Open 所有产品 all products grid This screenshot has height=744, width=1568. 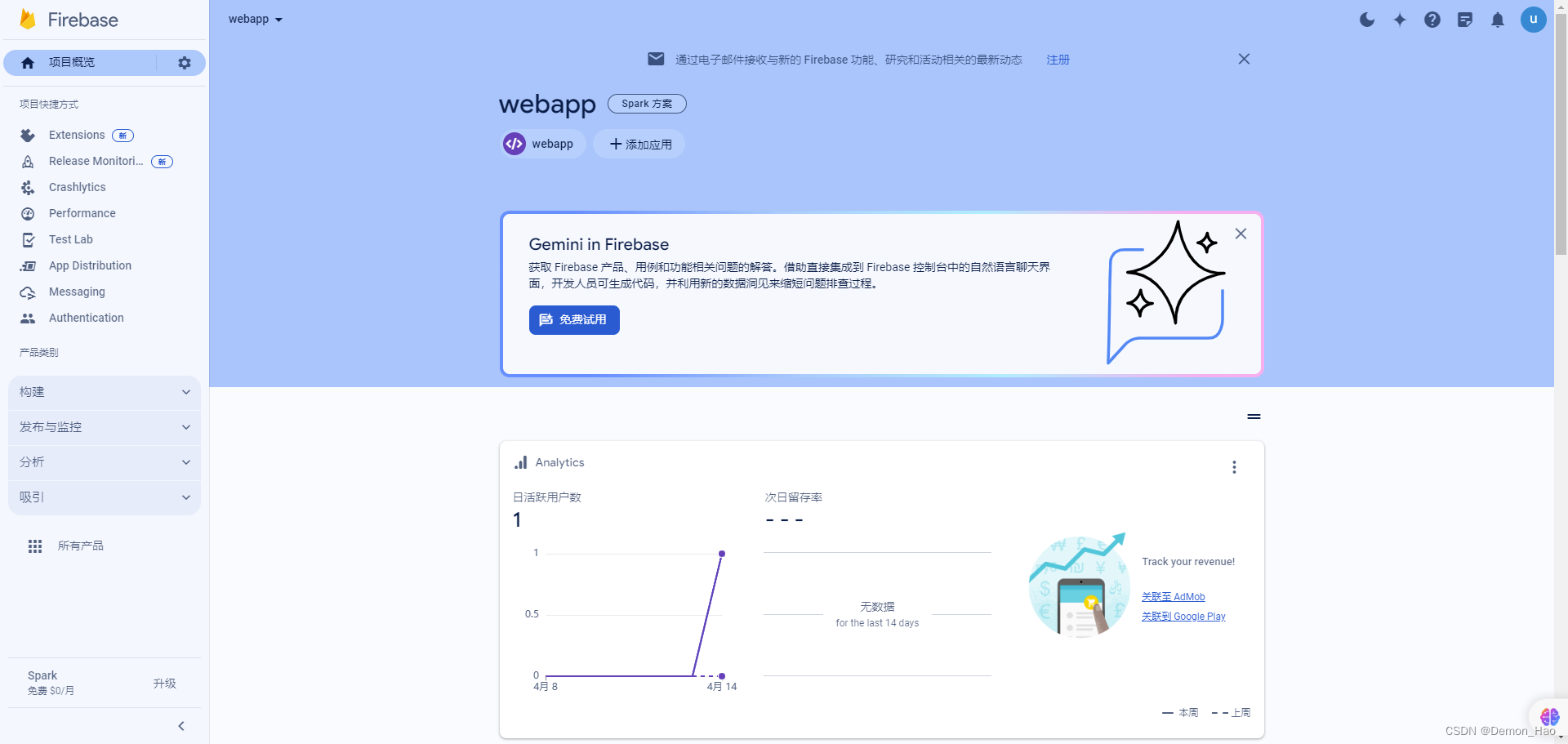tap(65, 546)
